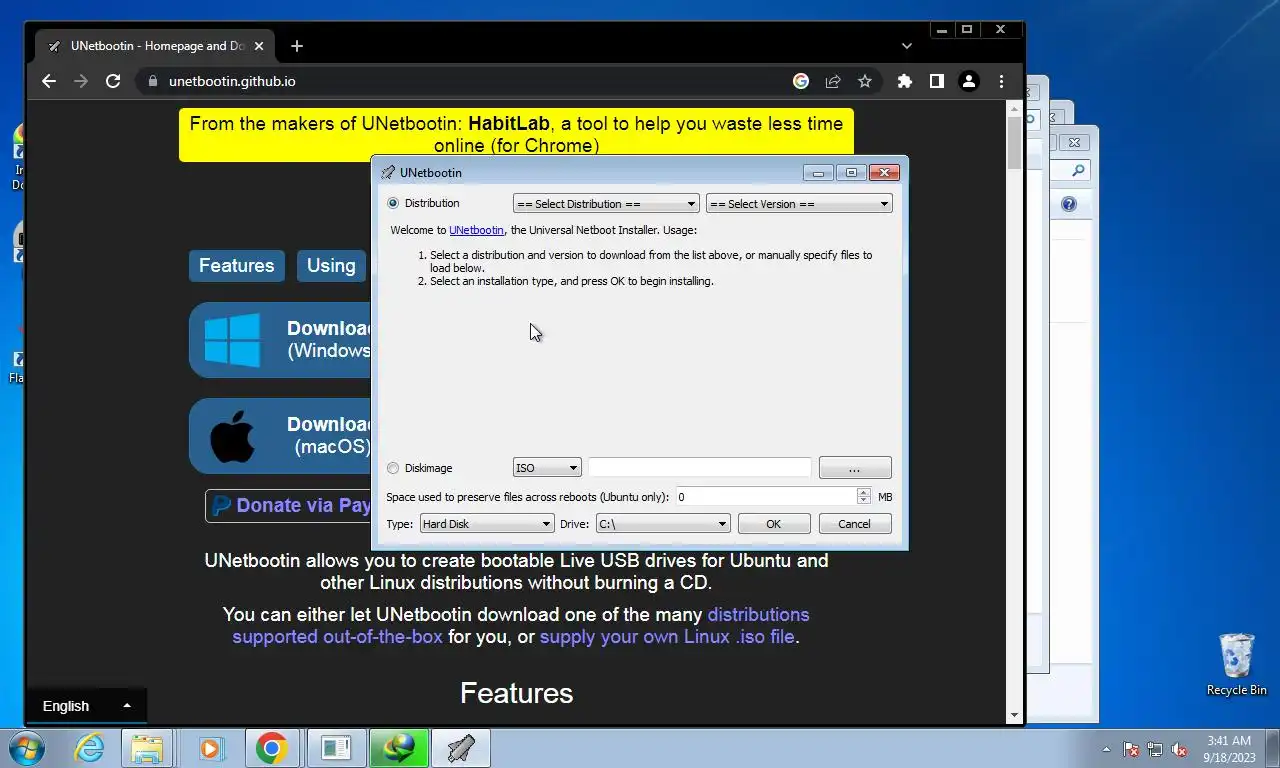Viewport: 1280px width, 768px height.
Task: Share this page via the share icon
Action: 833,81
